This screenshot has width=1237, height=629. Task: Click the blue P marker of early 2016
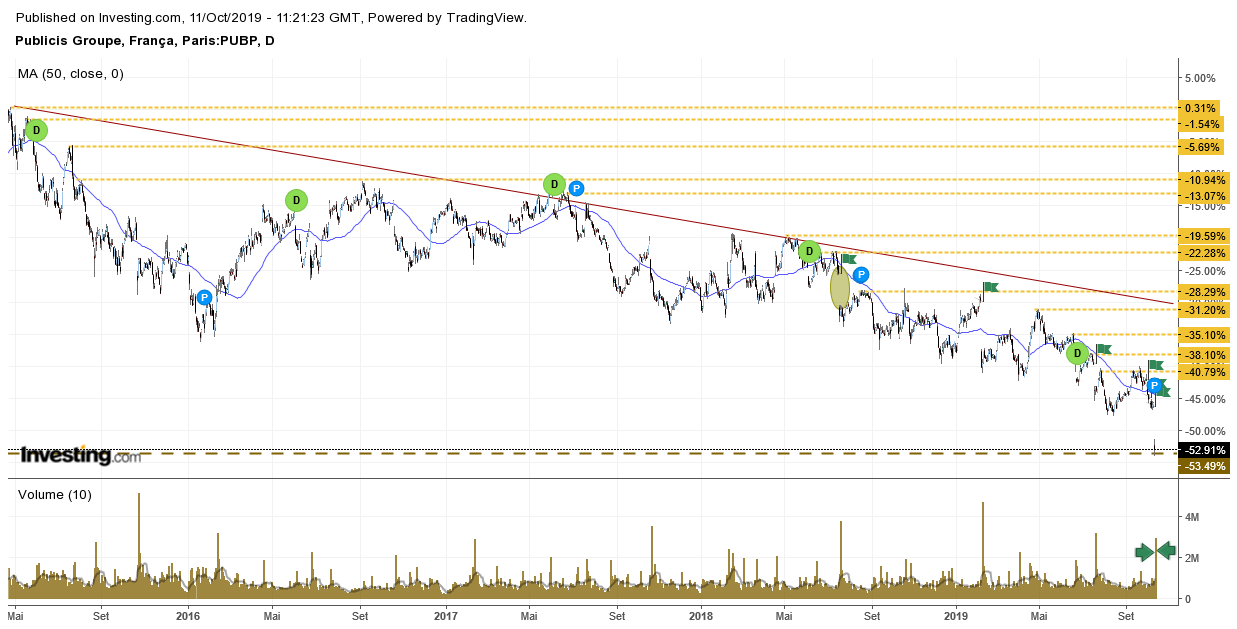tap(204, 297)
